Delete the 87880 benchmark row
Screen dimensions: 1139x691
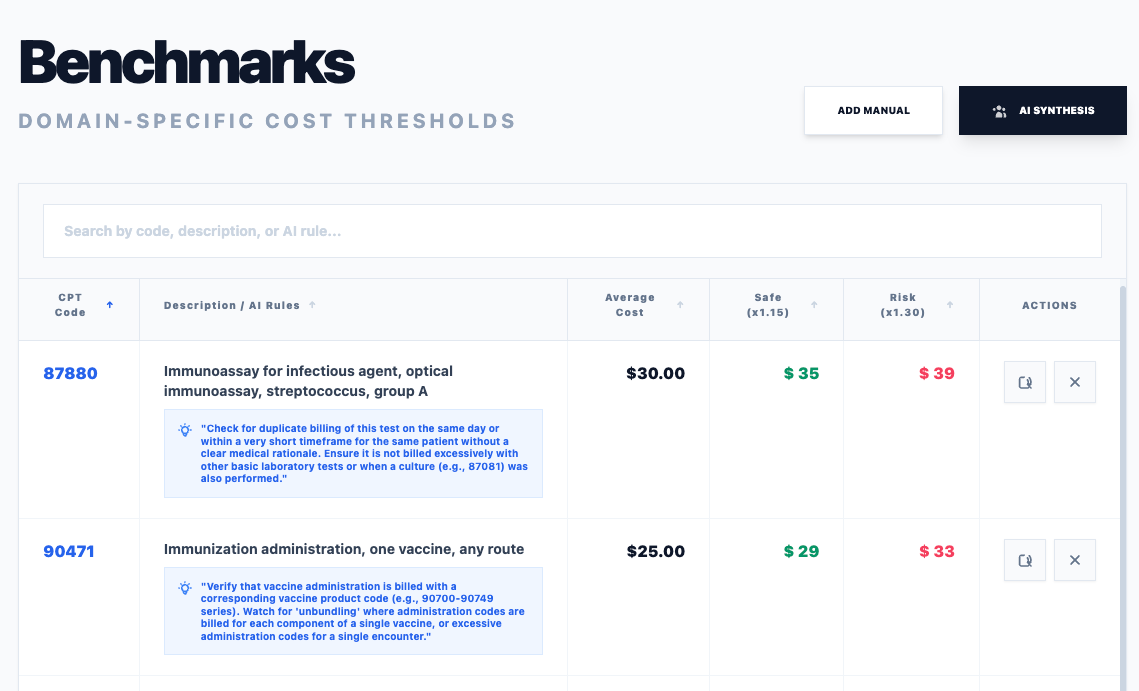tap(1075, 382)
